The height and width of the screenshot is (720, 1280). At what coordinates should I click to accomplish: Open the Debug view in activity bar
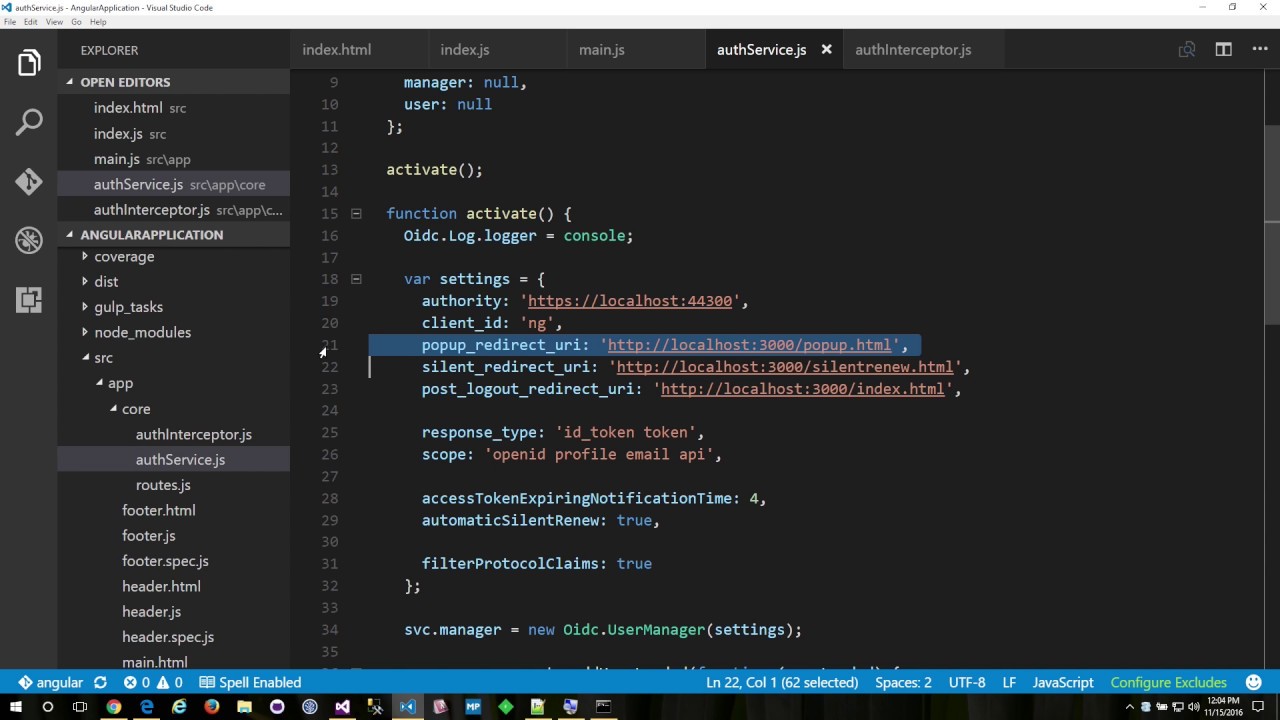click(29, 240)
